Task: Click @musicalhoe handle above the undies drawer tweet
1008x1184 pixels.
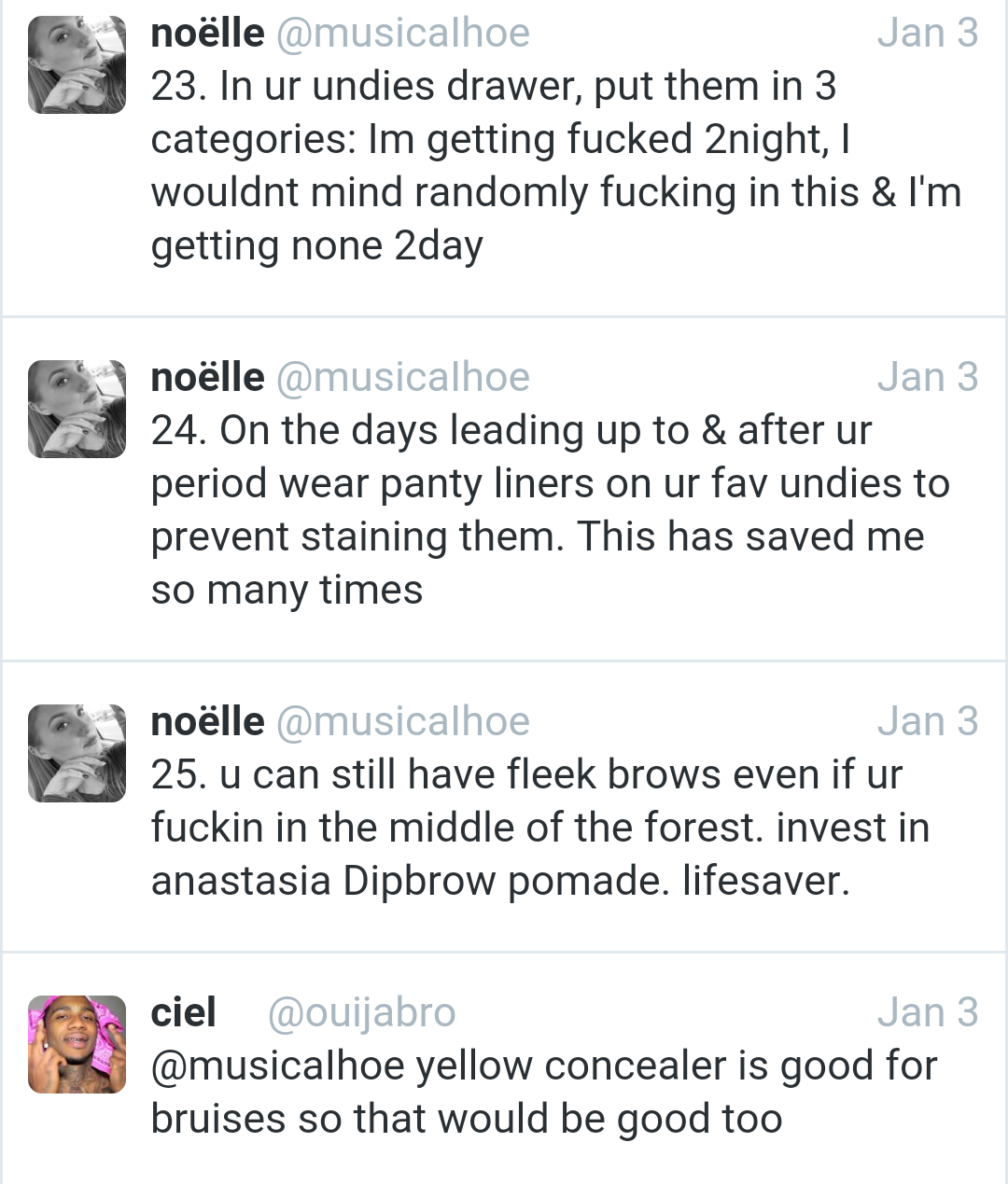Action: tap(403, 34)
